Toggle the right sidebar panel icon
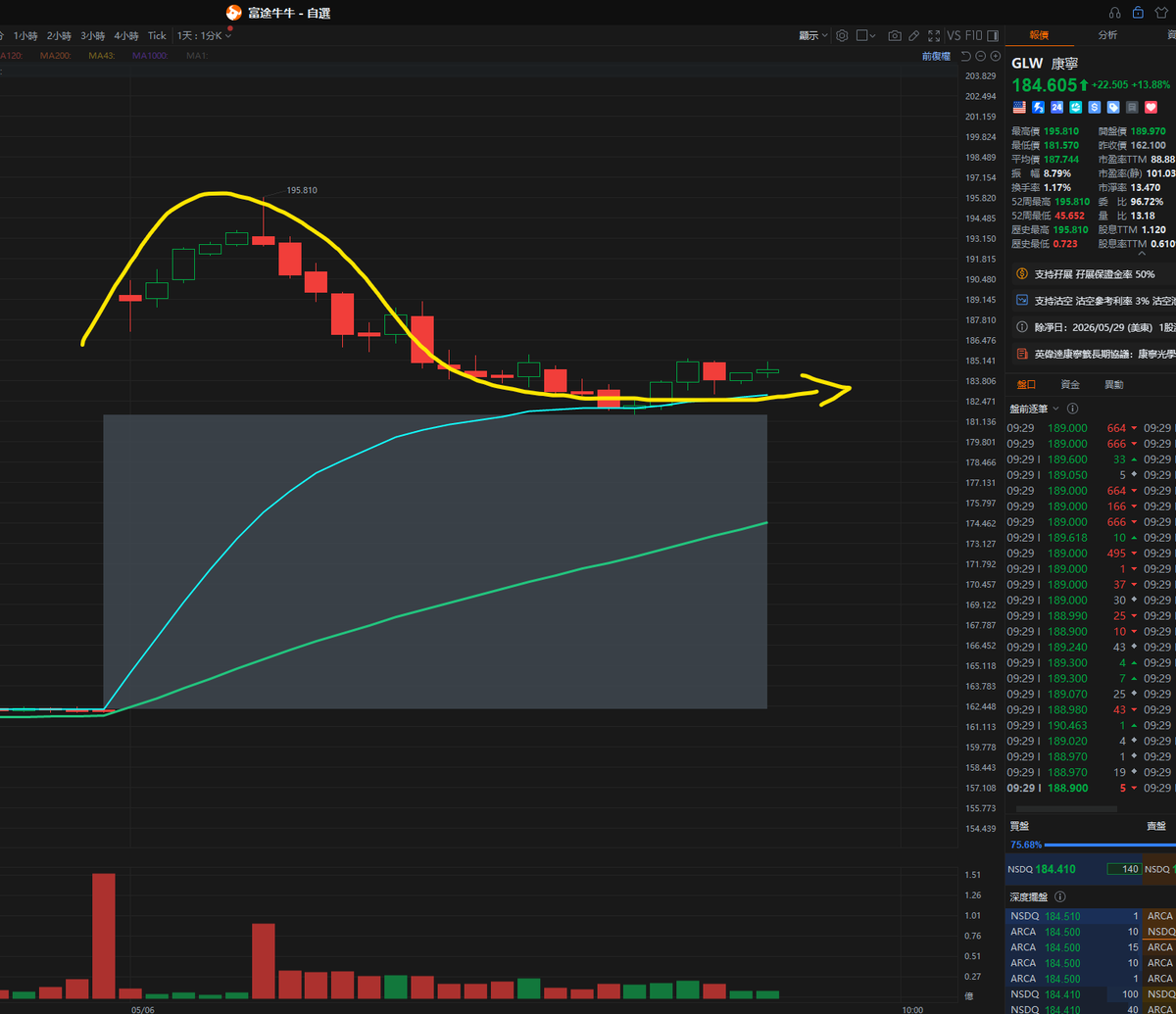 tap(993, 35)
